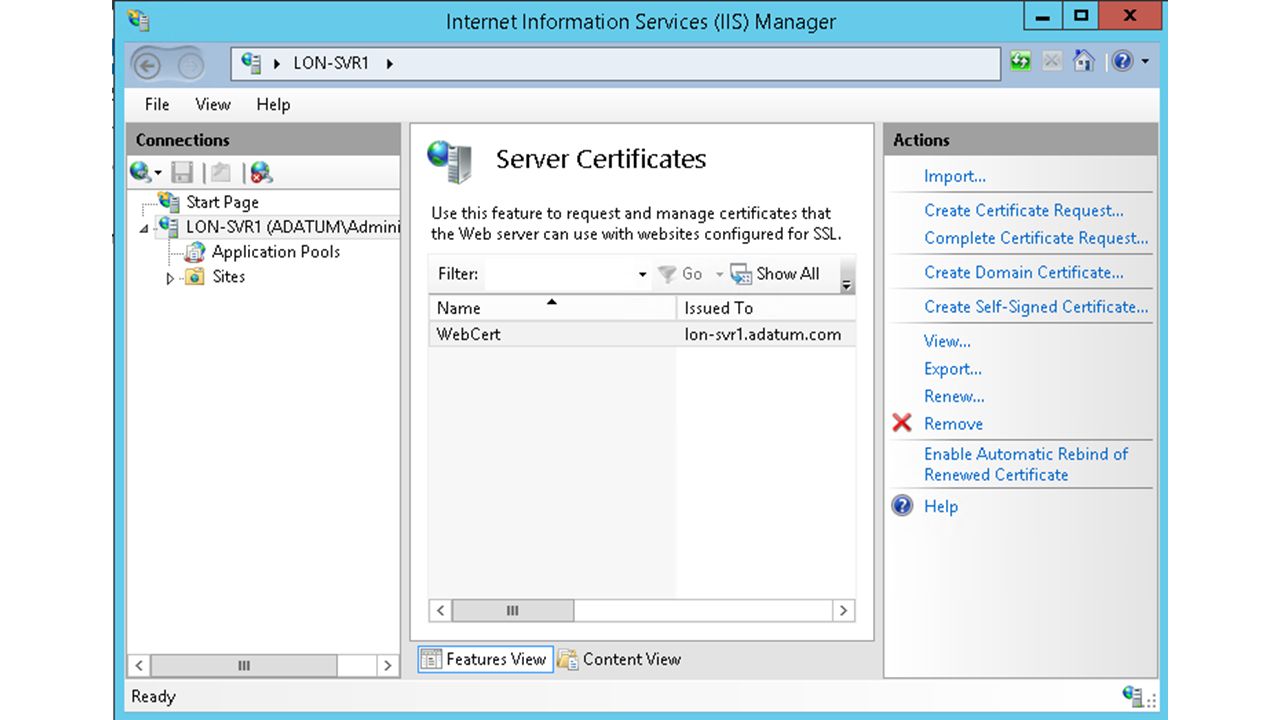Sort by the Issued To column header
Screen dimensions: 1280x720
pyautogui.click(x=766, y=308)
